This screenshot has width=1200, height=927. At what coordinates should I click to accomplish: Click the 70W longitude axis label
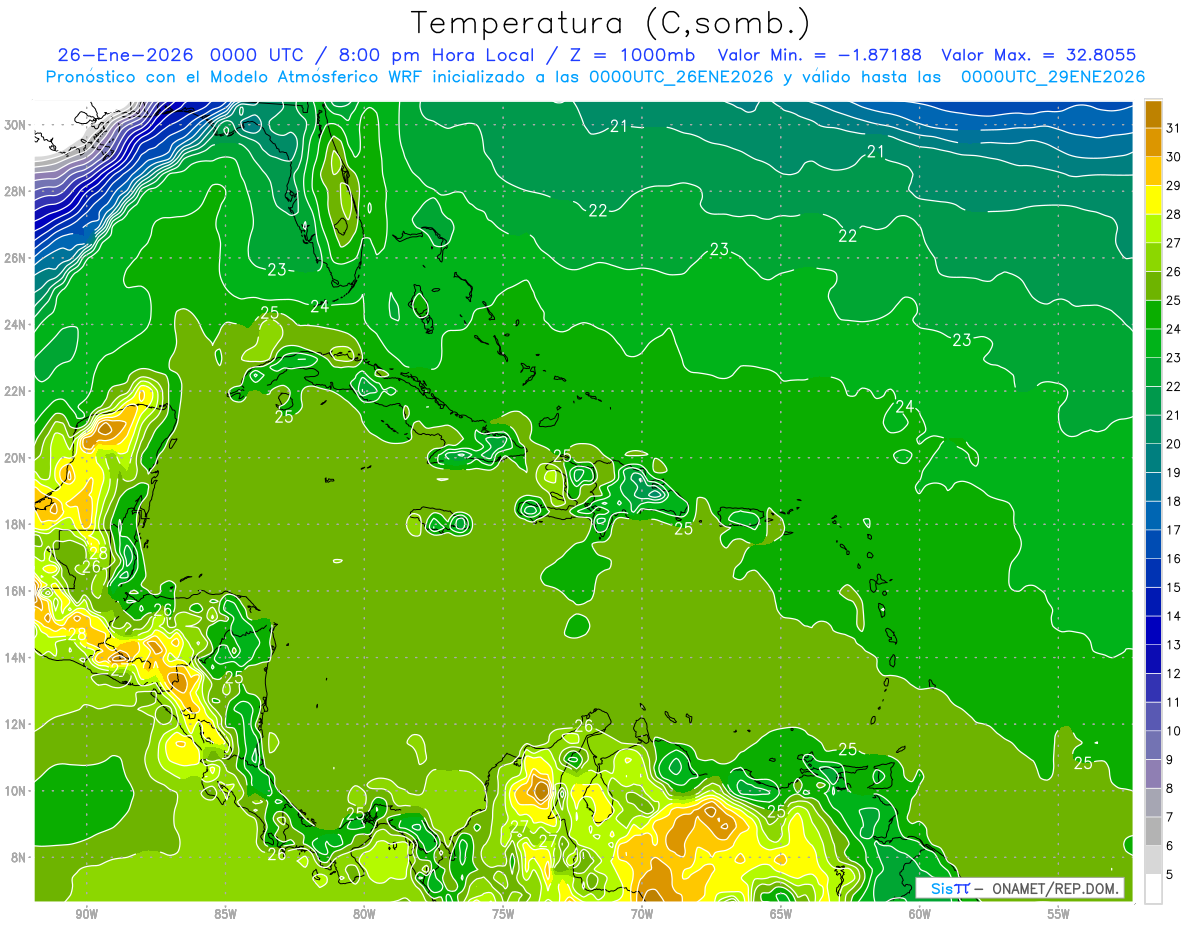point(642,914)
